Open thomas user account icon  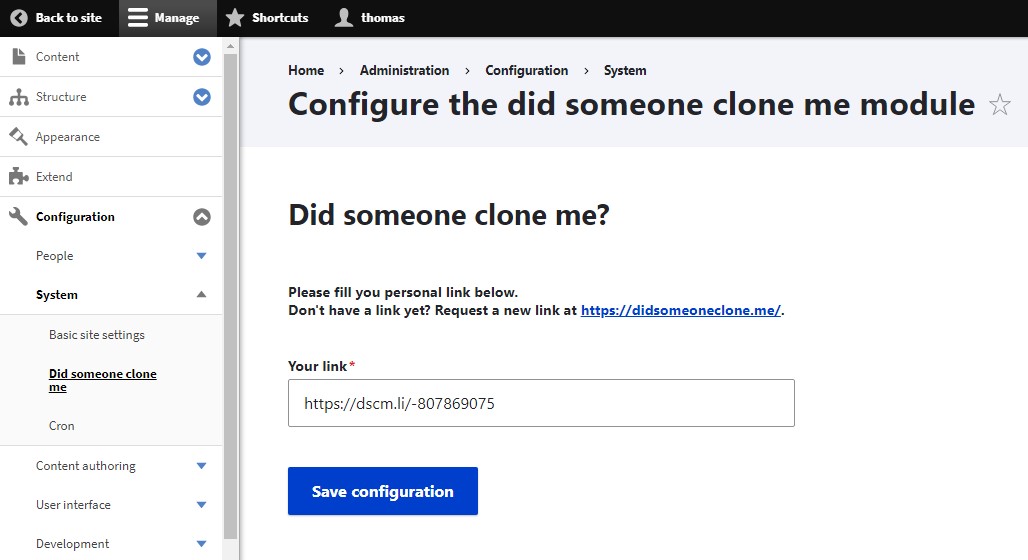click(344, 18)
